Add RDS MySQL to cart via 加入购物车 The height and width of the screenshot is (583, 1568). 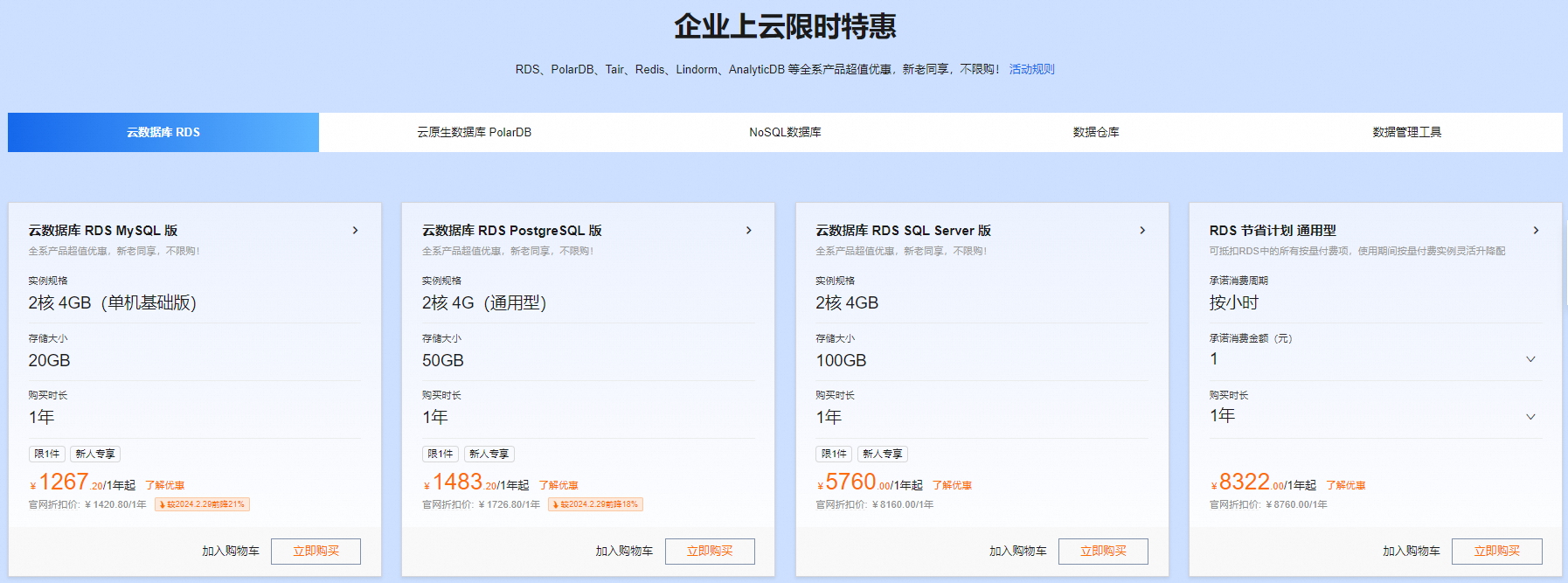click(x=231, y=552)
